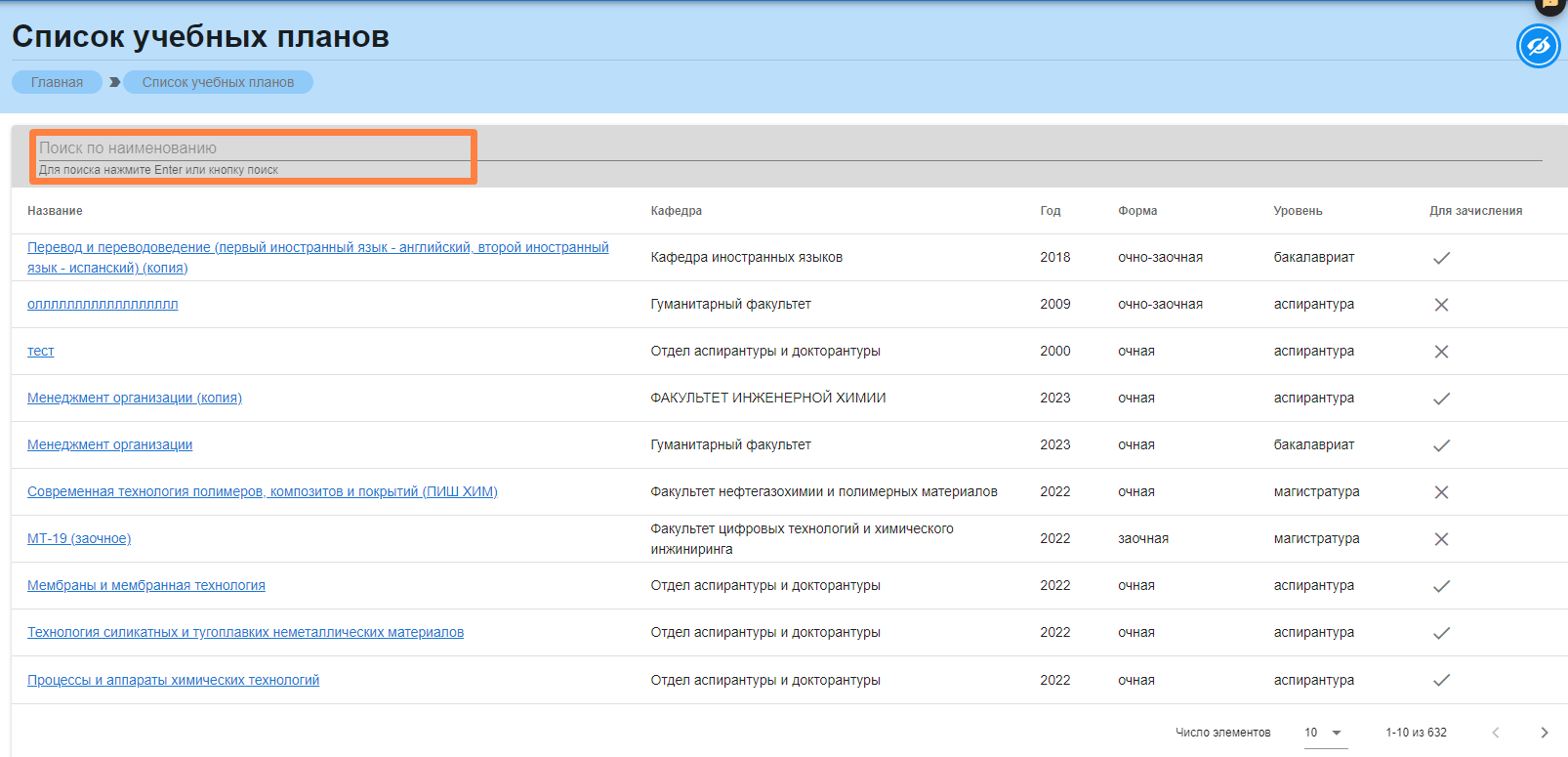Click the cross icon in МТ-19 (заочное) row
Screen dimensions: 1568x757
(1441, 539)
